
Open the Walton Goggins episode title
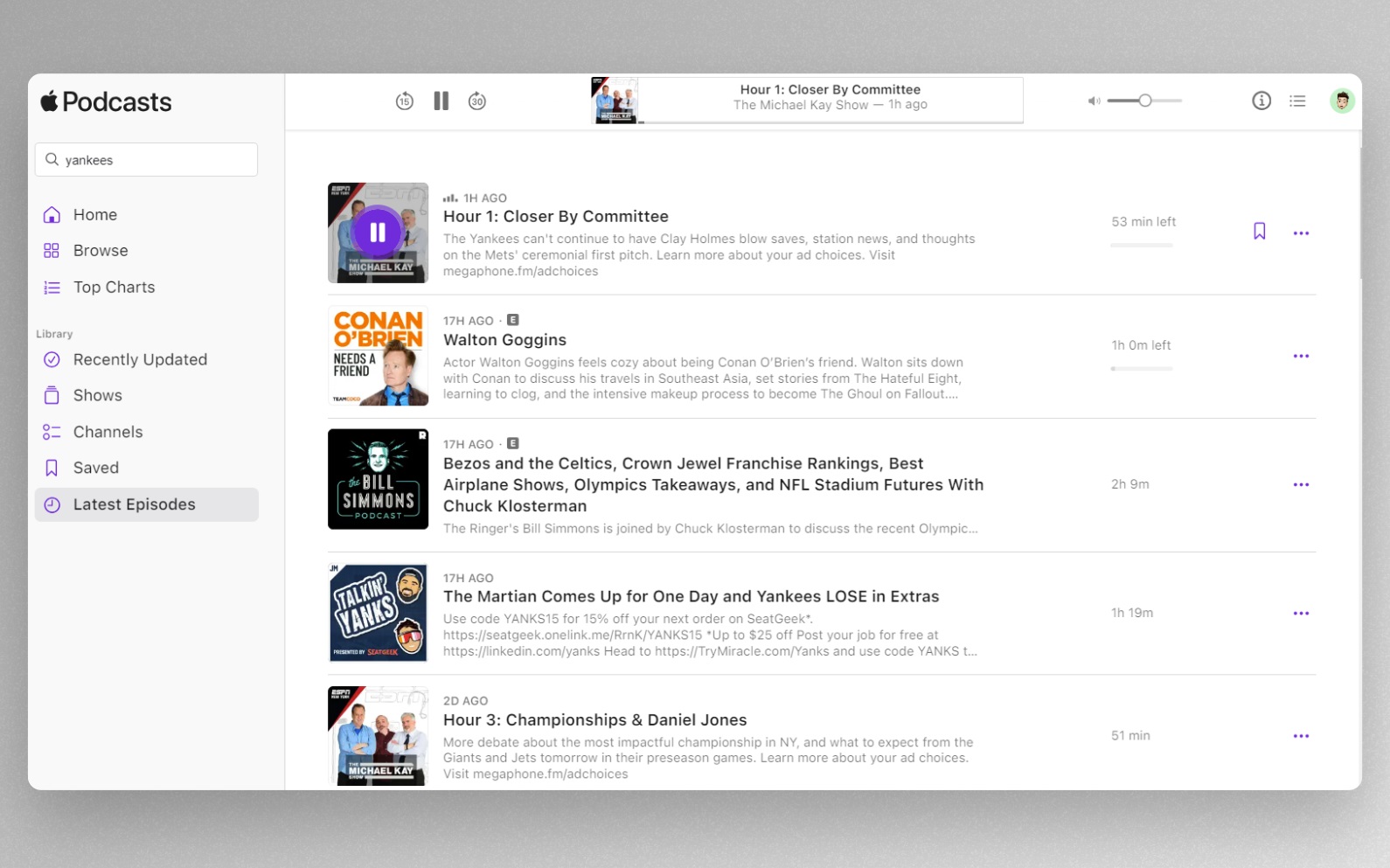(504, 340)
